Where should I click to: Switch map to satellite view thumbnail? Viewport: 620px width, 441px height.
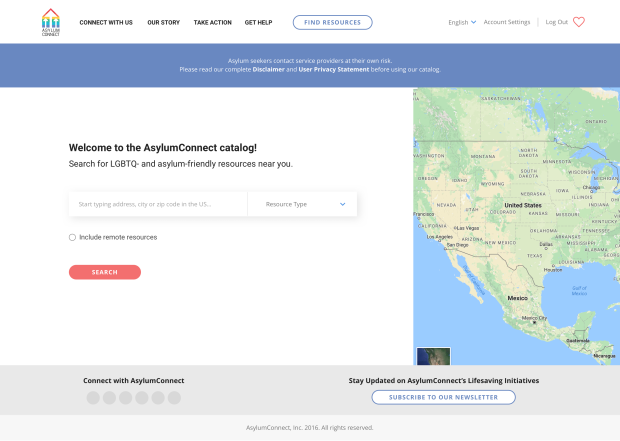click(433, 356)
